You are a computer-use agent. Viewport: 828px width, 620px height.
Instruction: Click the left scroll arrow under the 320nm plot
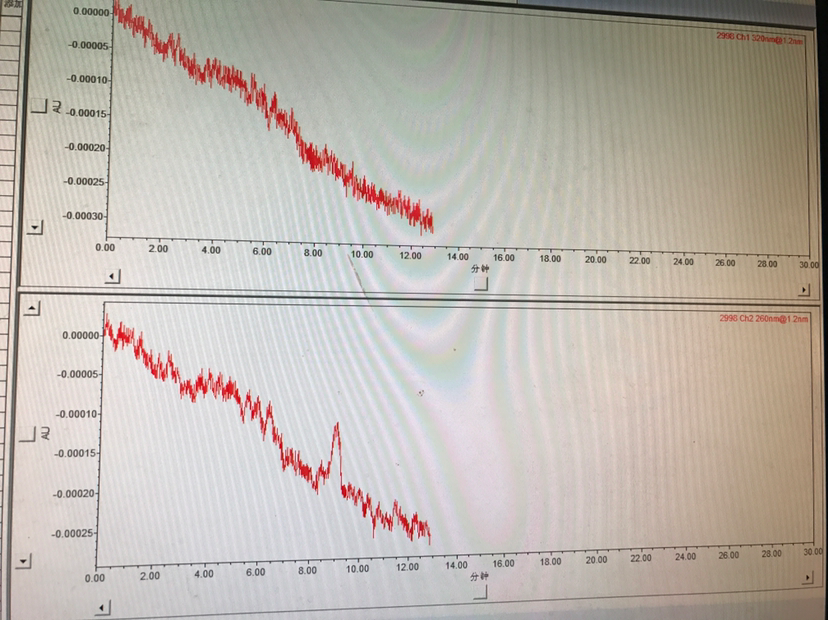click(x=112, y=276)
